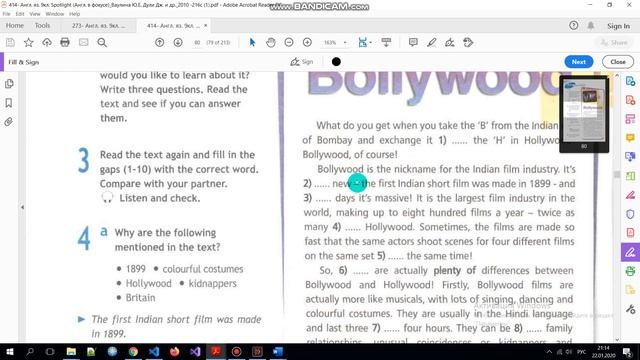Click the upload to cloud icon

point(47,42)
